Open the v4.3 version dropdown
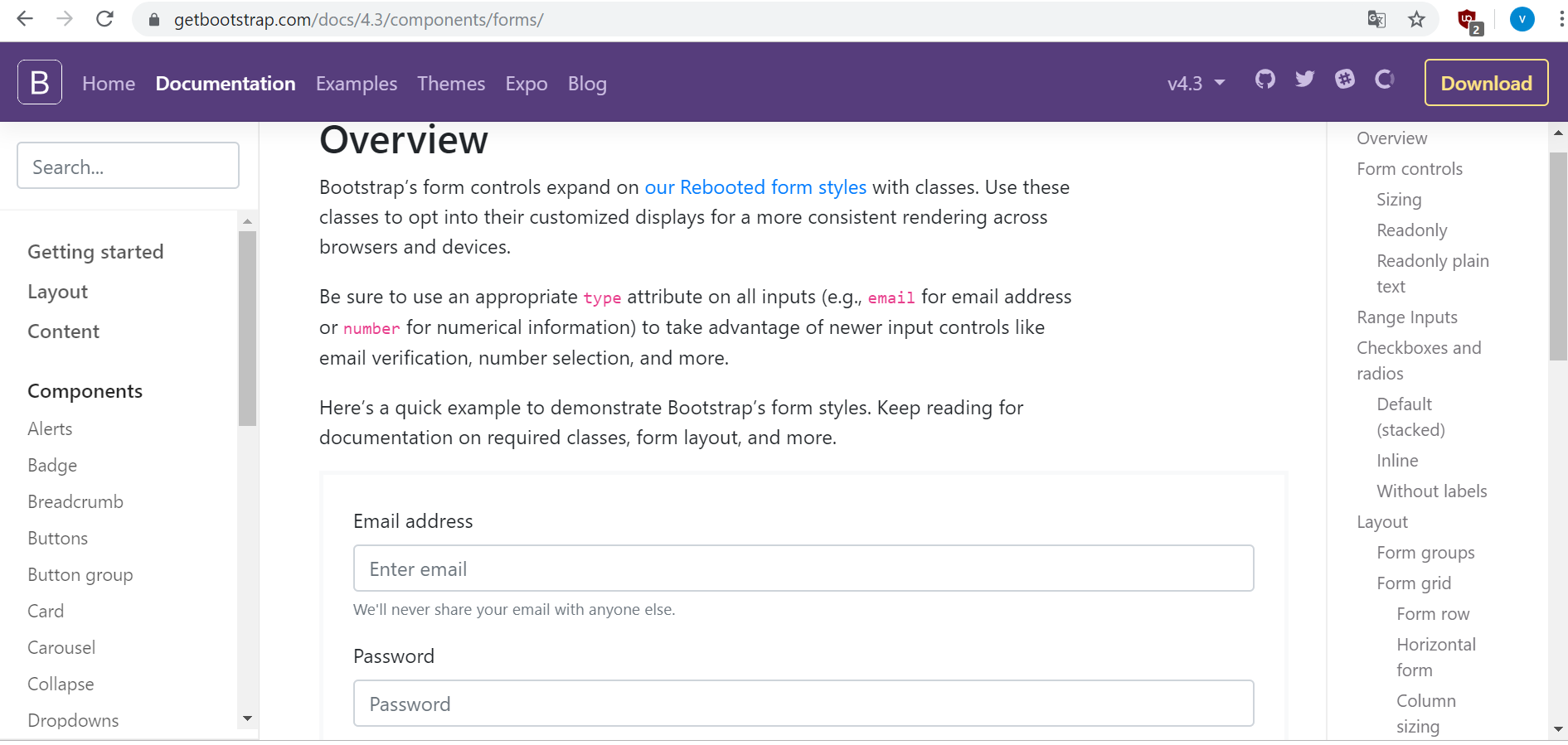Viewport: 1568px width, 745px height. (1196, 84)
